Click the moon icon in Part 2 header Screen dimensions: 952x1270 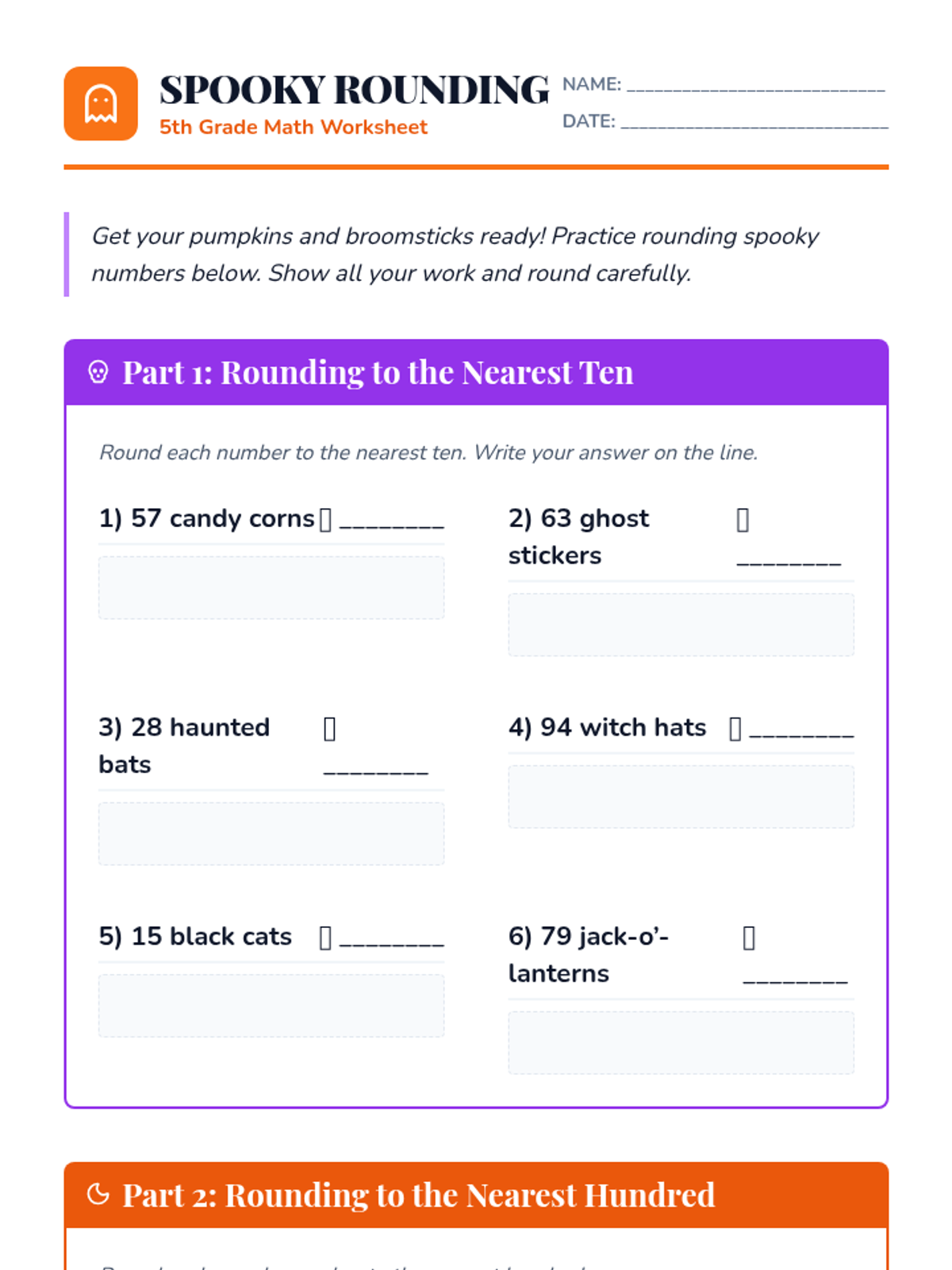[98, 1195]
